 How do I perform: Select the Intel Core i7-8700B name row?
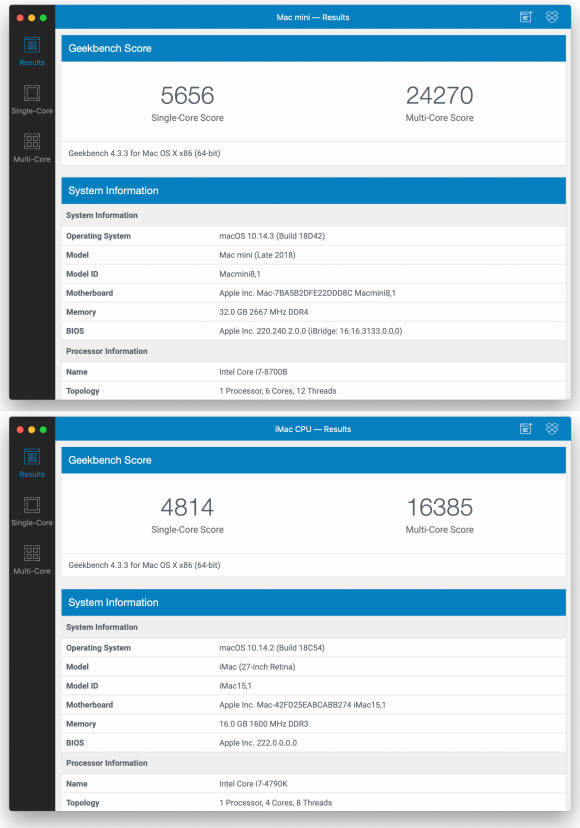[x=313, y=372]
